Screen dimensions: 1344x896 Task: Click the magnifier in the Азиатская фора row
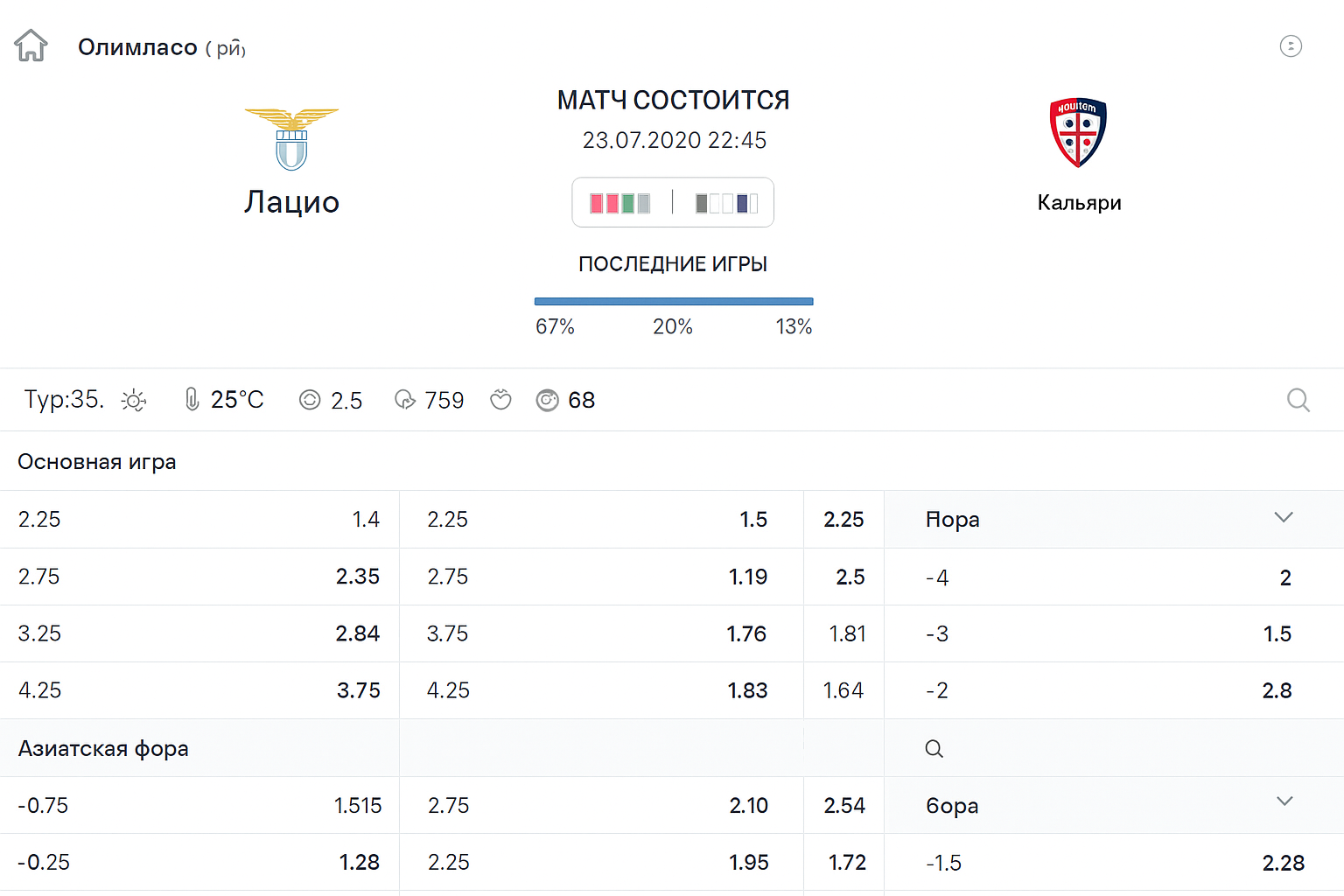click(x=934, y=749)
